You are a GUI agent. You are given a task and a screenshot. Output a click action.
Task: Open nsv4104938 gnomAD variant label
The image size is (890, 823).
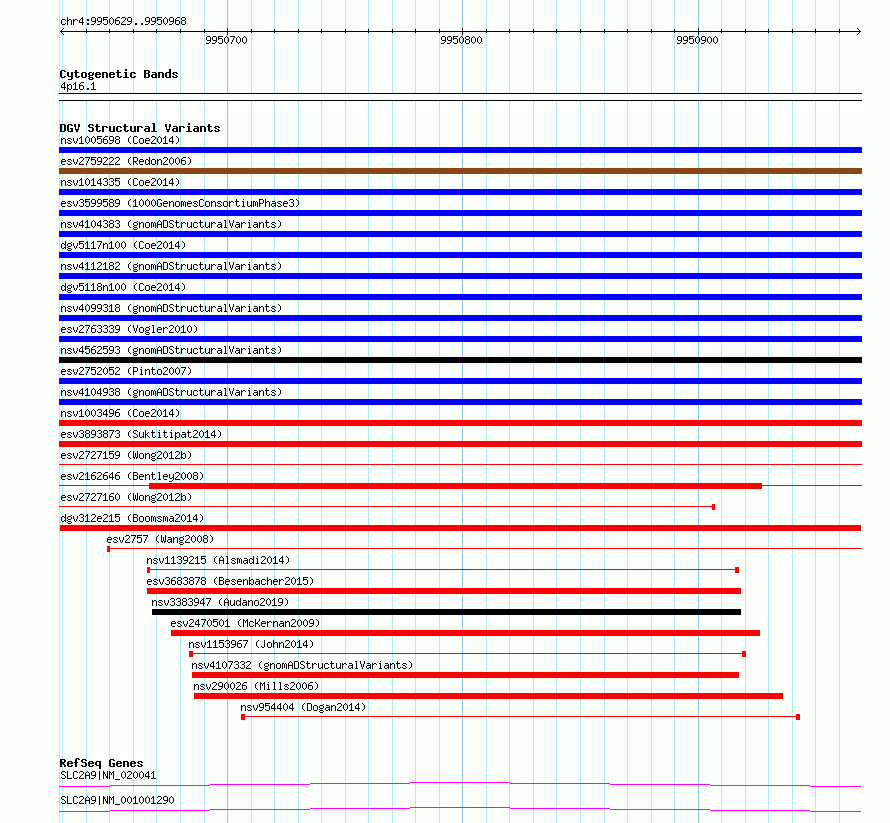[x=171, y=392]
